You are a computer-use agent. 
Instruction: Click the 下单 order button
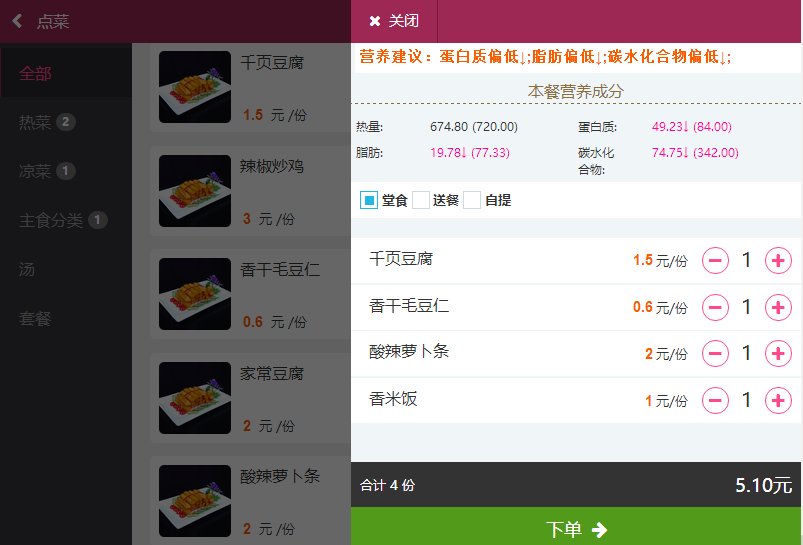[x=576, y=529]
